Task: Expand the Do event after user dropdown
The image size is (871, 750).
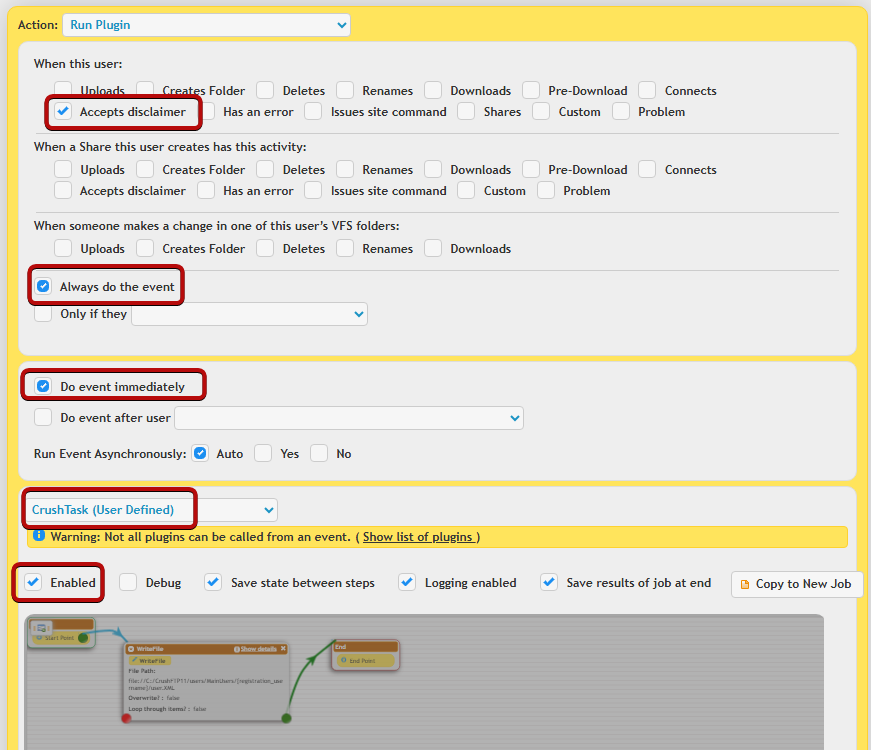Action: pos(348,418)
